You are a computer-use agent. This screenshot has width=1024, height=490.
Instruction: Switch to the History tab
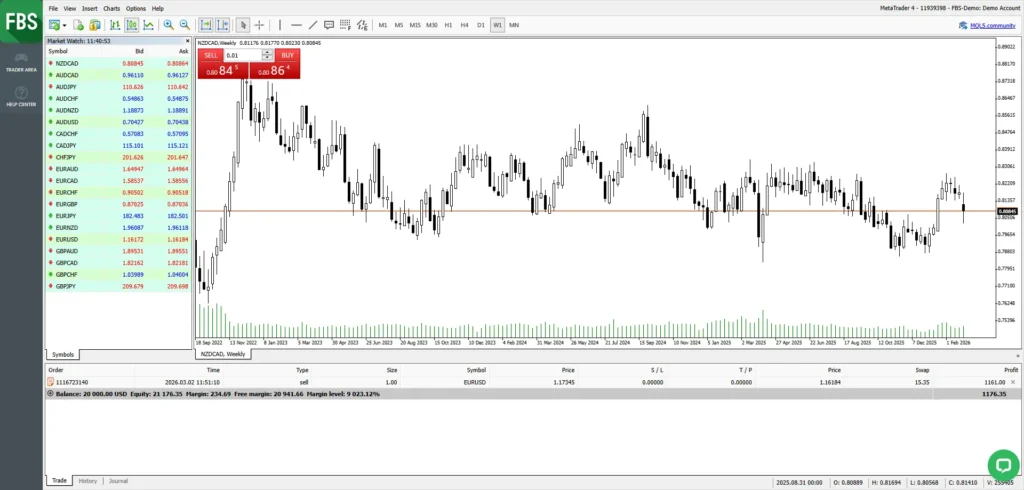coord(88,481)
